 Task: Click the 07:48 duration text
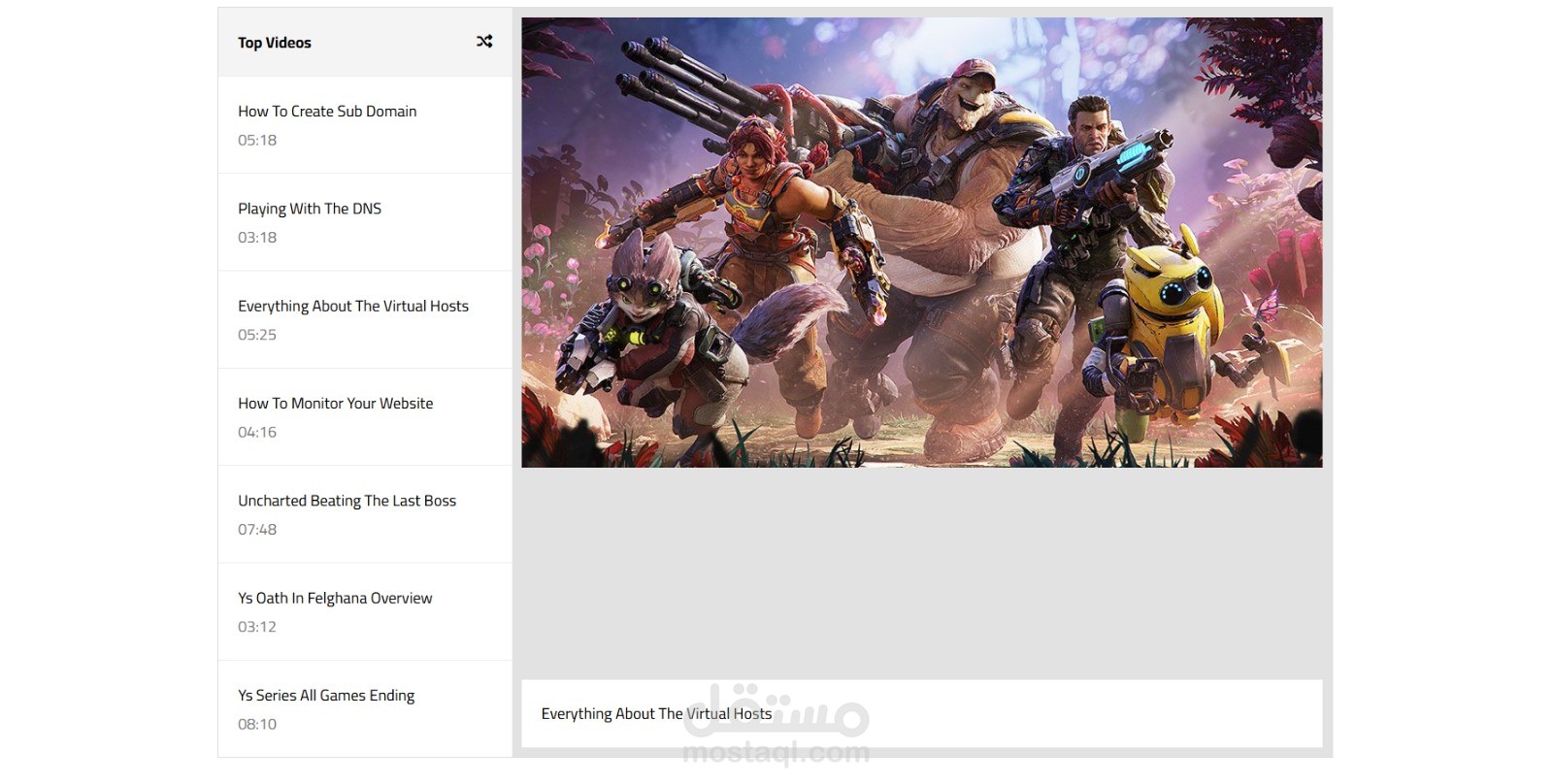click(x=257, y=529)
